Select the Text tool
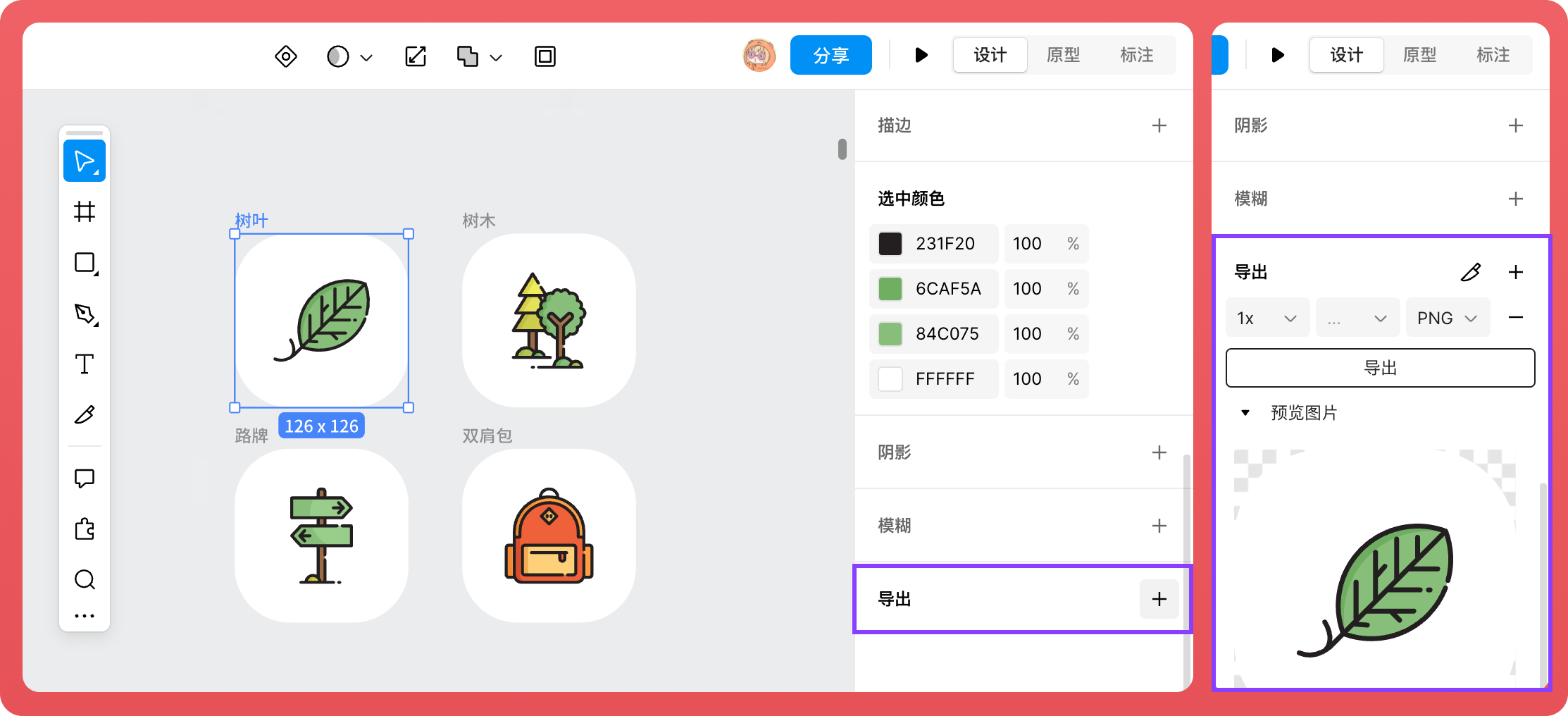This screenshot has width=1568, height=716. (85, 364)
